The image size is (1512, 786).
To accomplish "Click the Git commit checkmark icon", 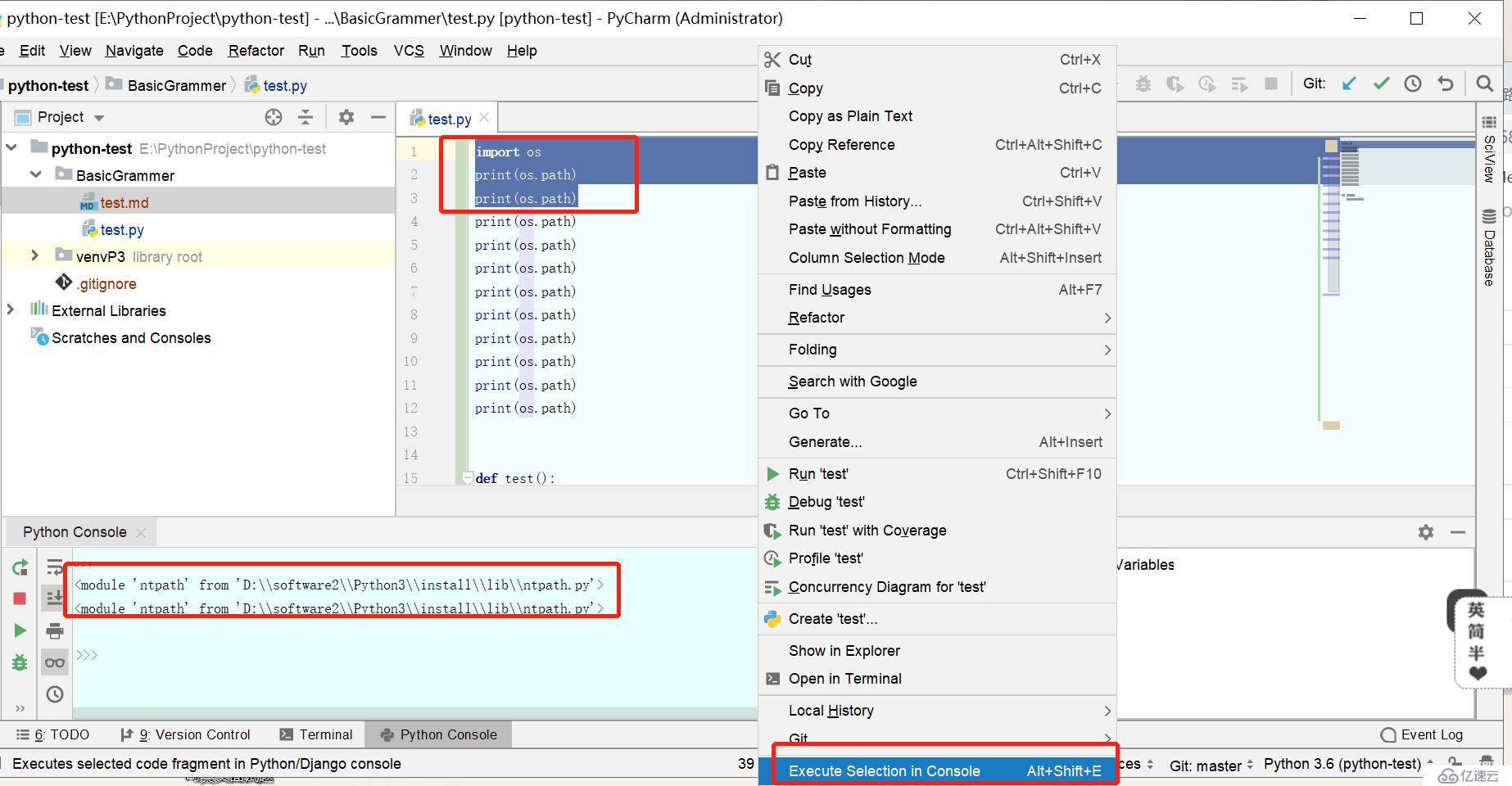I will pyautogui.click(x=1382, y=84).
